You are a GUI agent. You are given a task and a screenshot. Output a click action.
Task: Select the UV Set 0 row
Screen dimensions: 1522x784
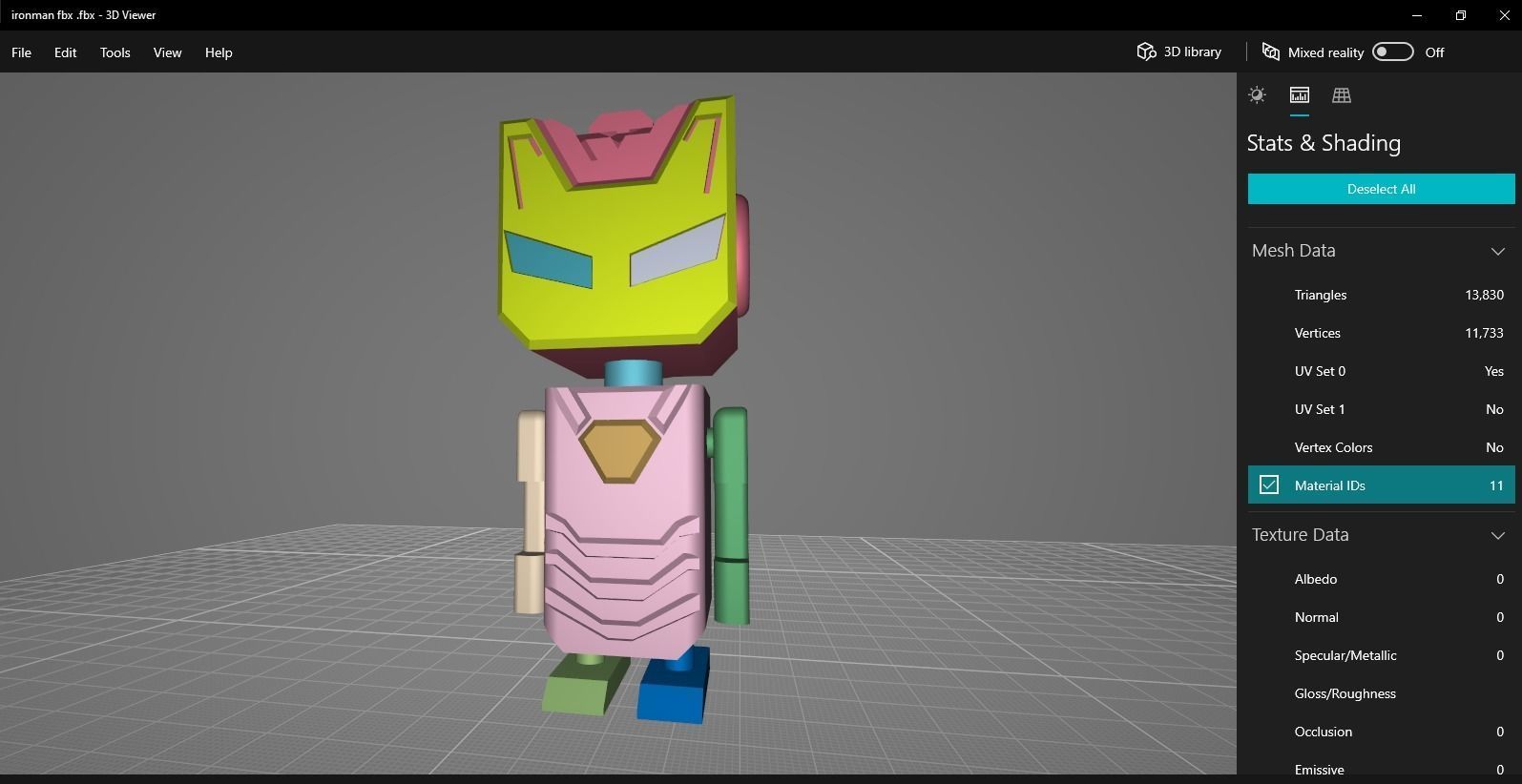pos(1381,371)
